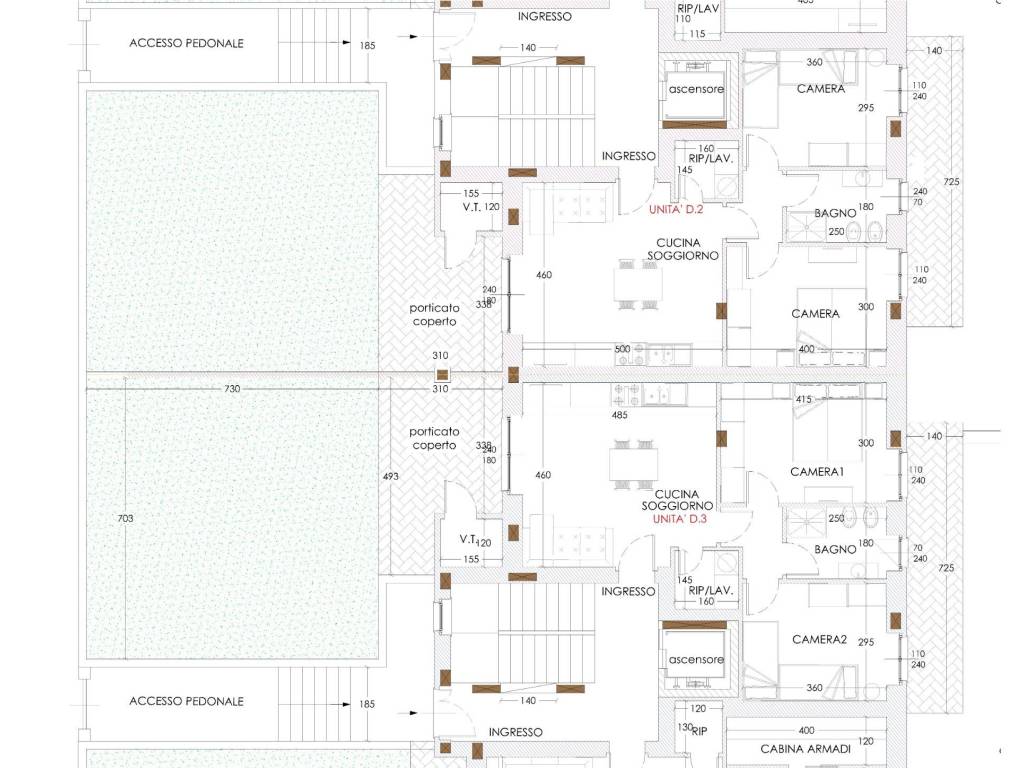Click the red "UNITA' D.2" label
The width and height of the screenshot is (1024, 768).
pyautogui.click(x=676, y=210)
